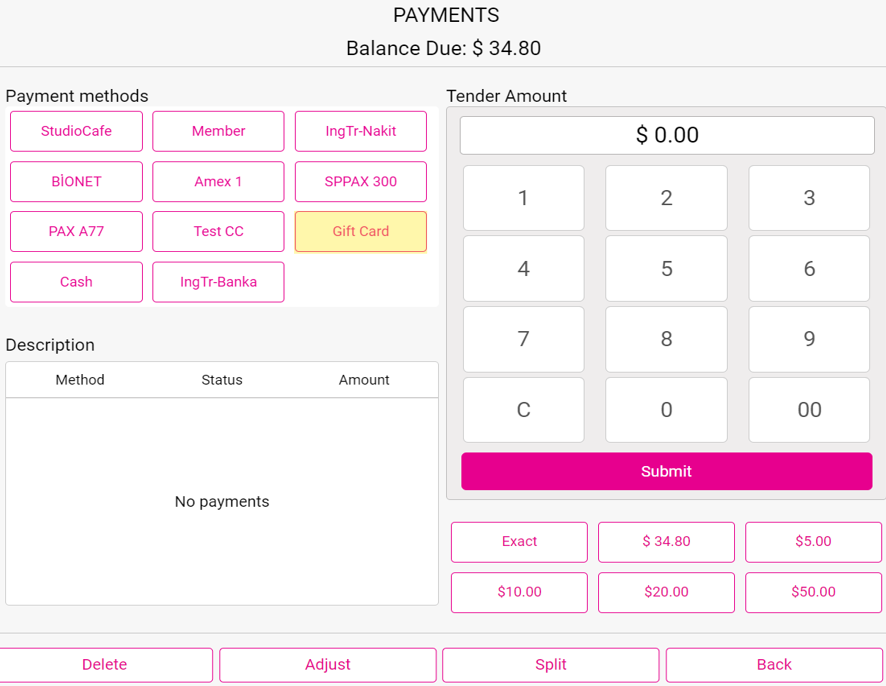This screenshot has height=686, width=886.
Task: Choose the IngTr-Banka payment method
Action: [x=218, y=282]
